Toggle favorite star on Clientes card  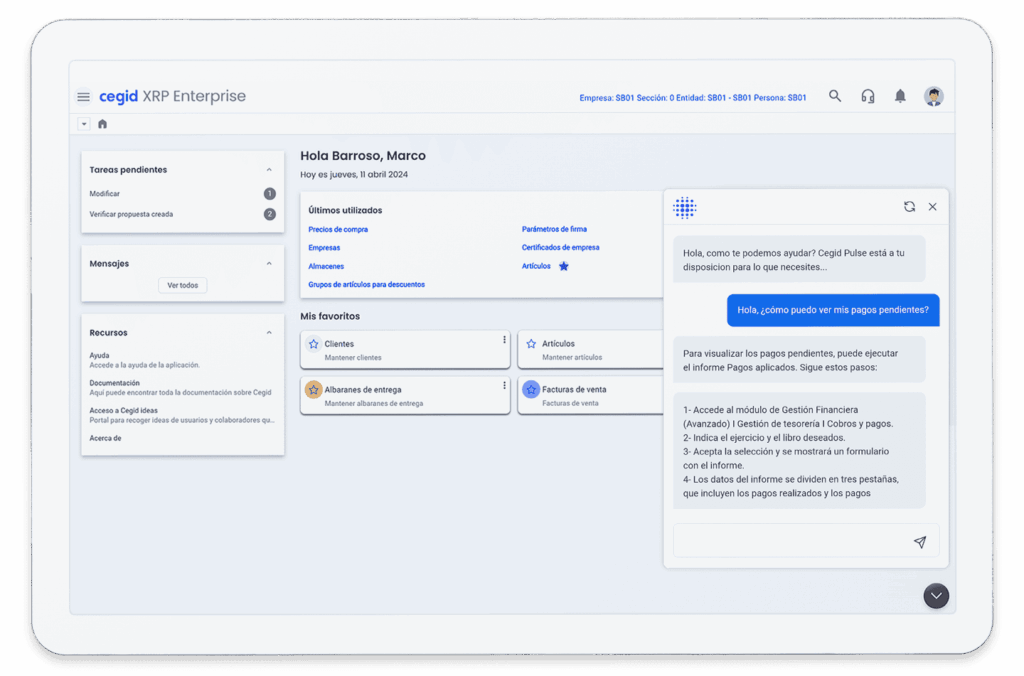[313, 344]
